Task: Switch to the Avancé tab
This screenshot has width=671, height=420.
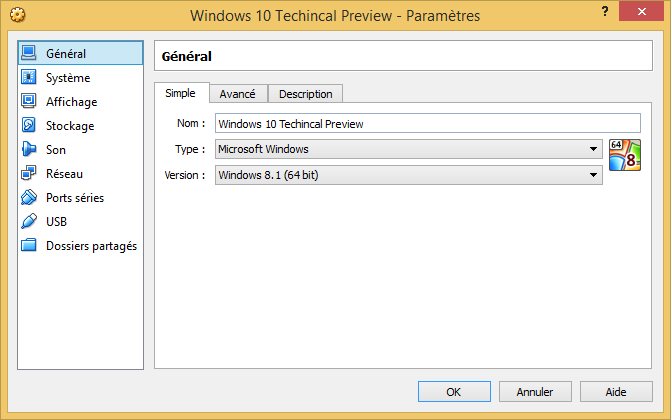Action: click(x=238, y=94)
